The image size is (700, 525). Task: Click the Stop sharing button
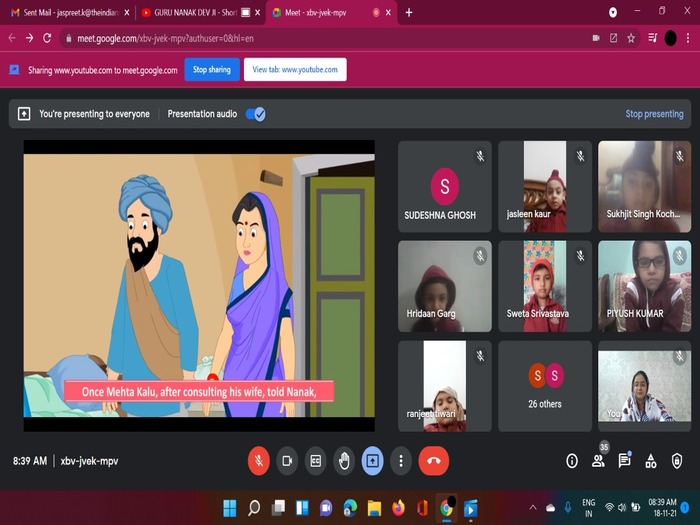(x=212, y=70)
